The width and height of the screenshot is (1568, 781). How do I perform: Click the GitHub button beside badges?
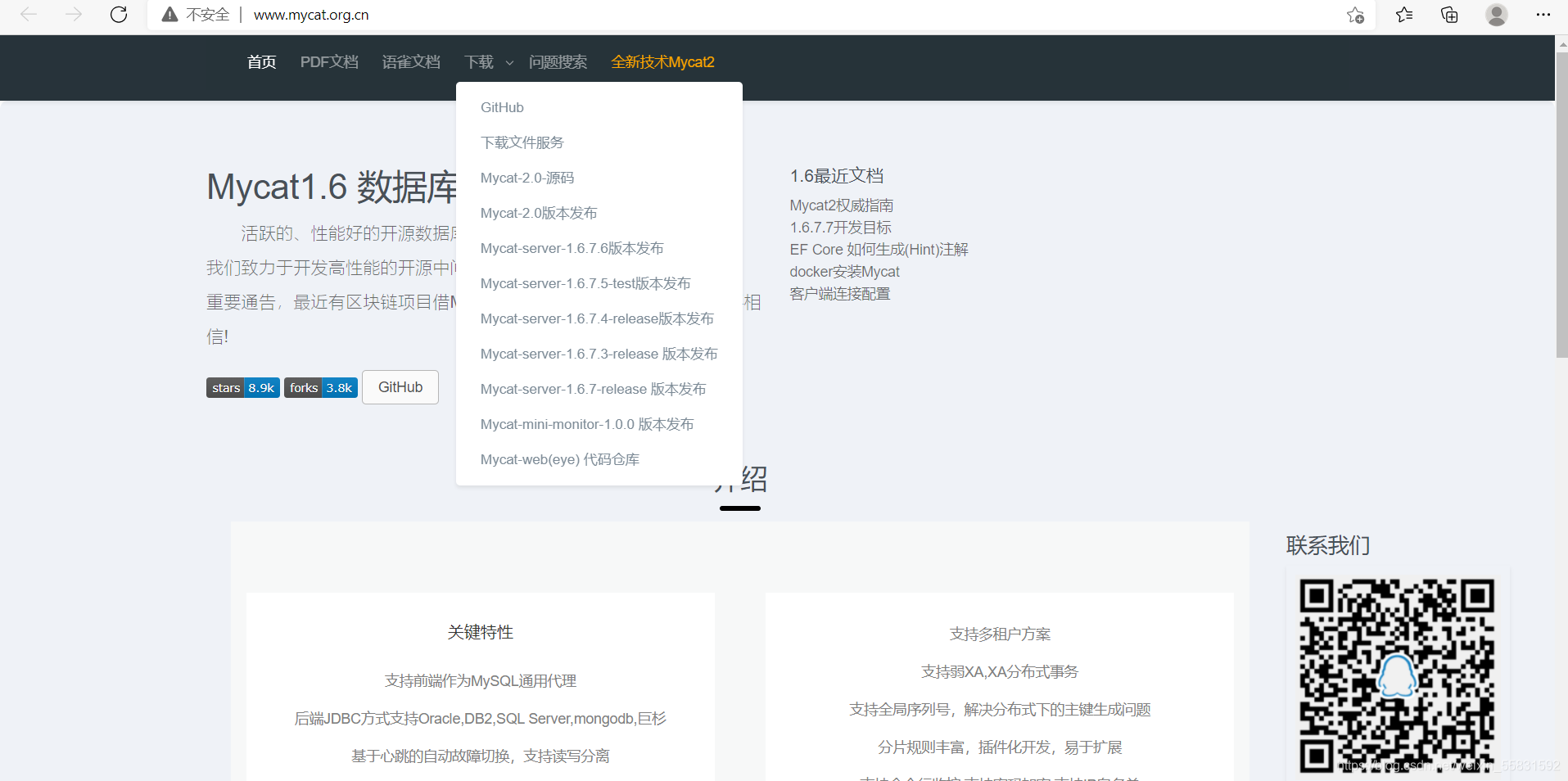point(400,387)
